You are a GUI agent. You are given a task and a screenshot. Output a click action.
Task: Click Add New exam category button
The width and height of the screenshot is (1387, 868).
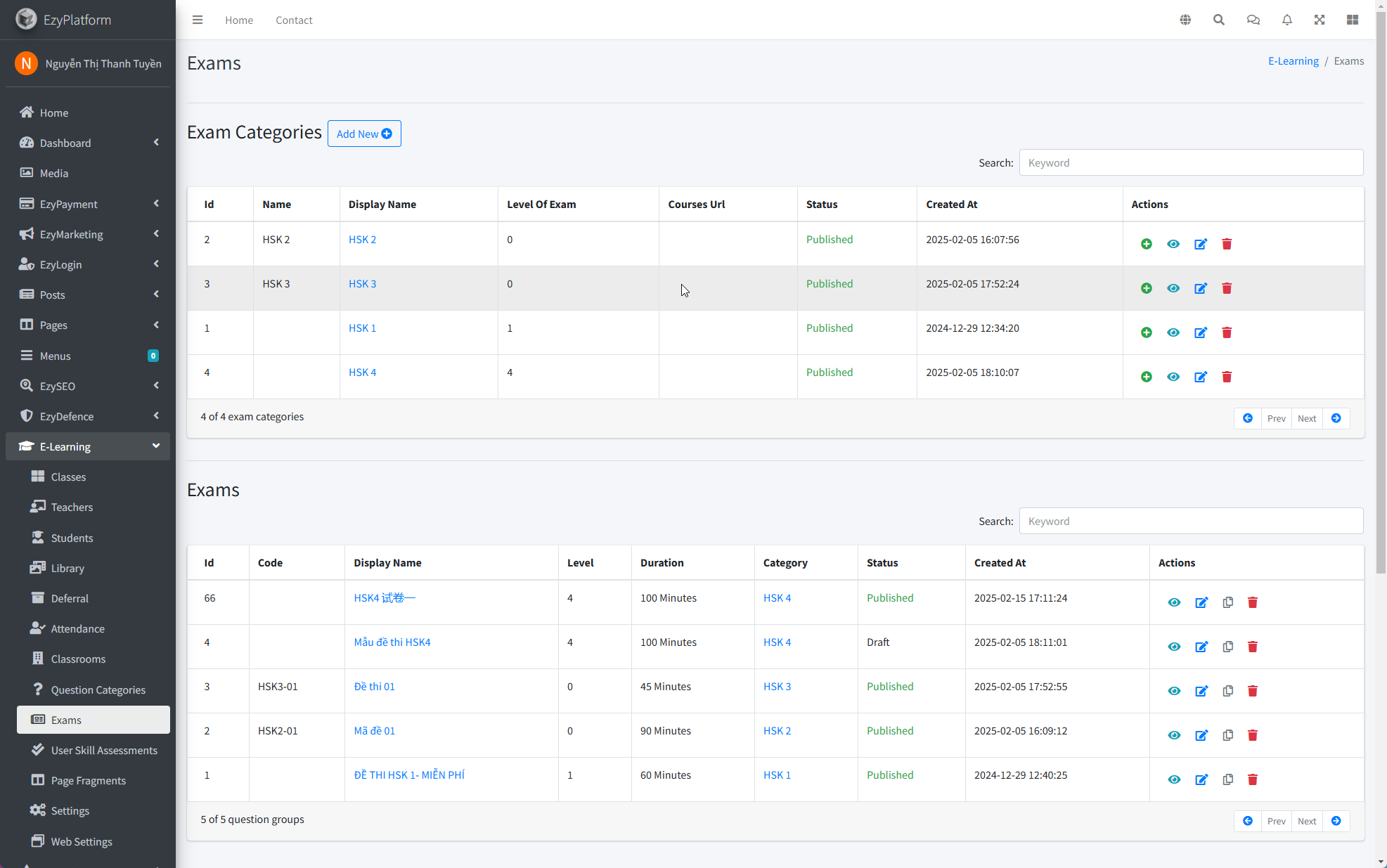tap(364, 134)
